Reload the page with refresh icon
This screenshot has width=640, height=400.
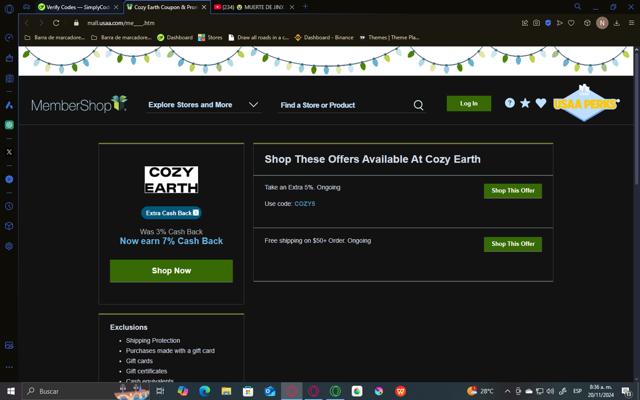56,23
